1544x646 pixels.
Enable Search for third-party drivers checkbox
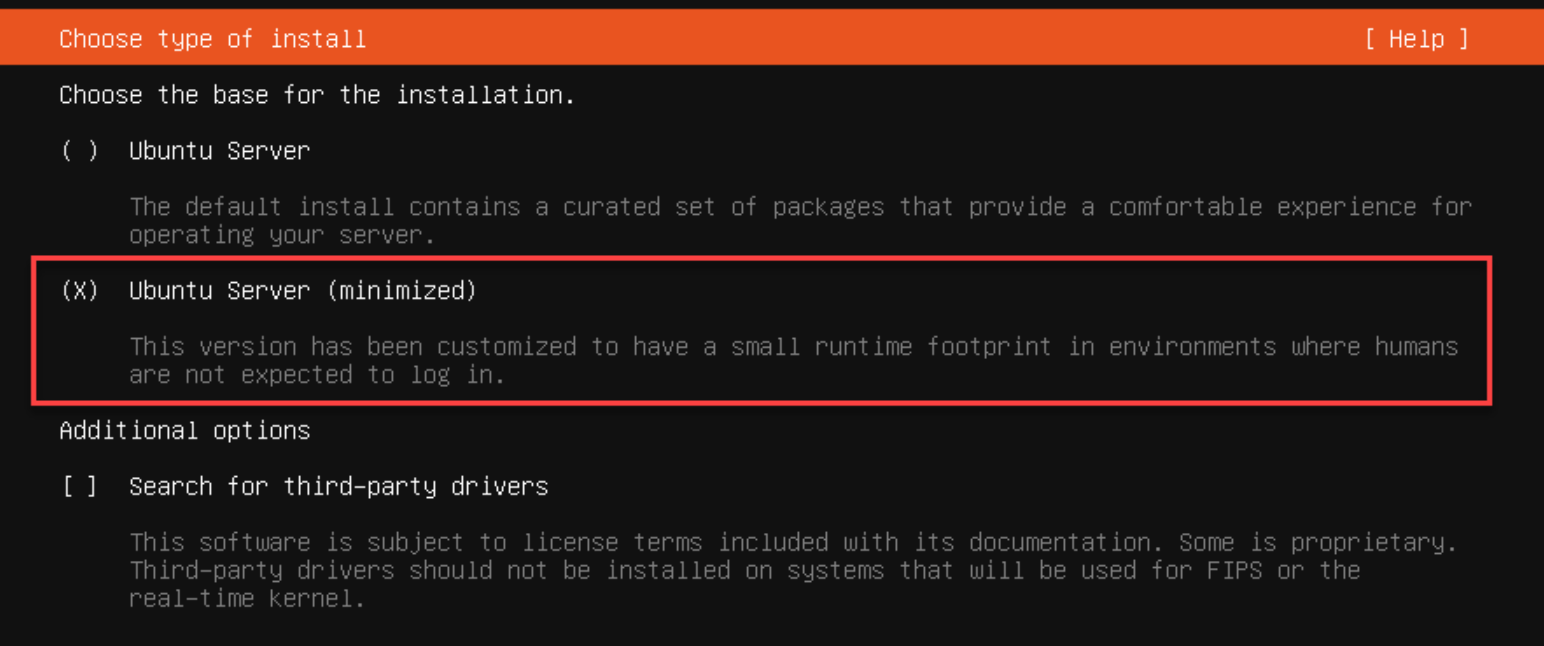coord(80,487)
